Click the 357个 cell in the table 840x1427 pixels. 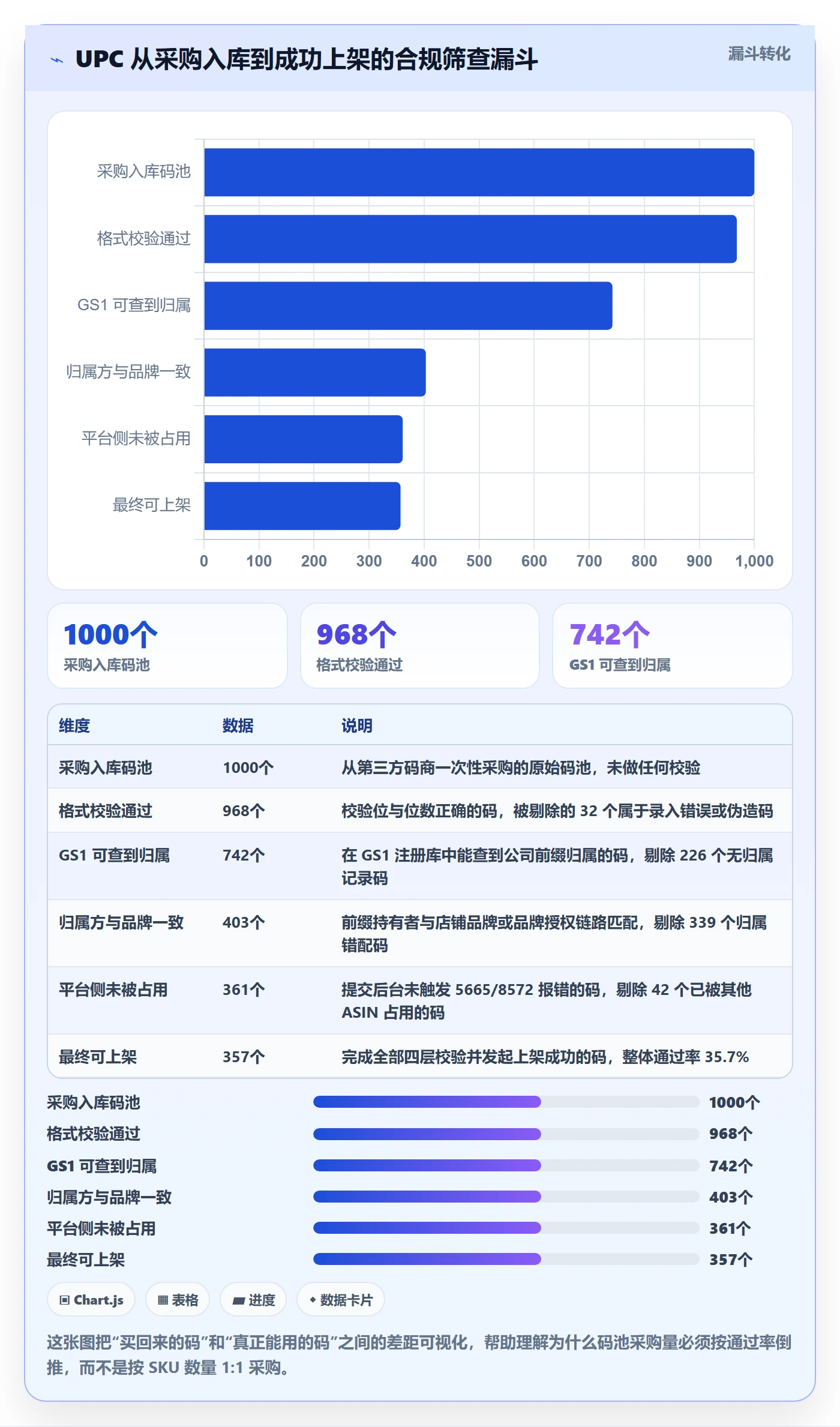point(244,1057)
